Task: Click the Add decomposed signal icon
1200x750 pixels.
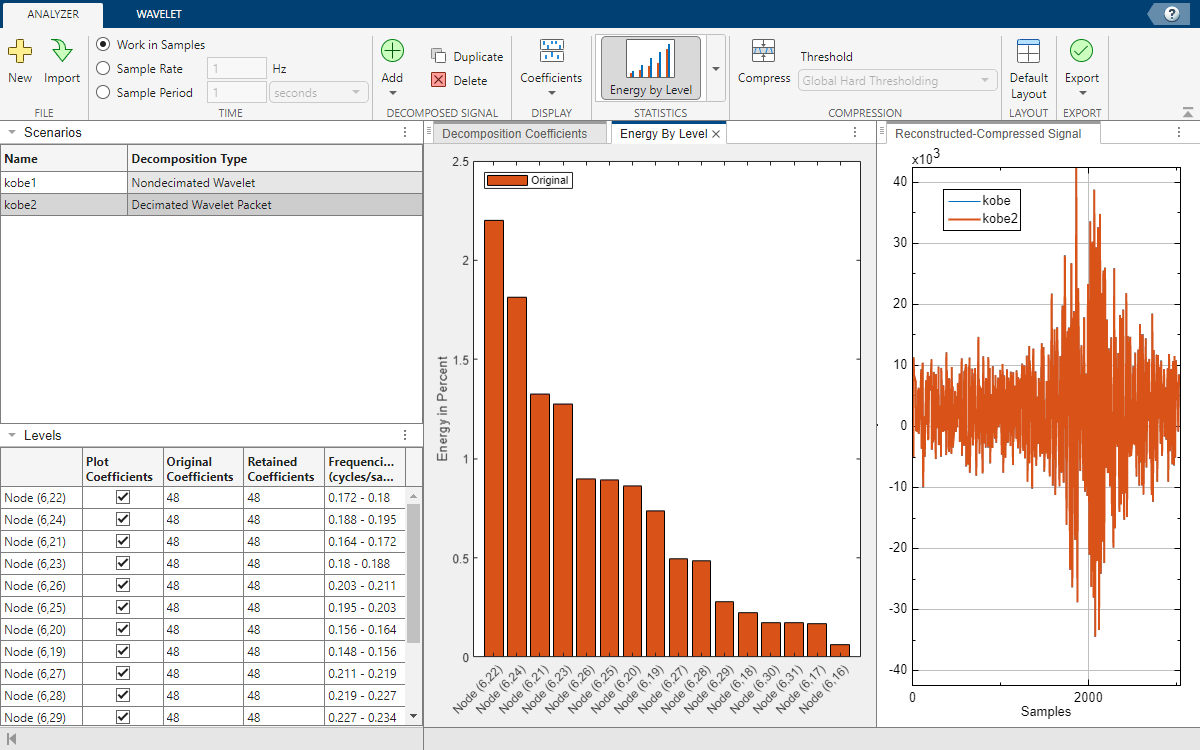Action: coord(392,52)
